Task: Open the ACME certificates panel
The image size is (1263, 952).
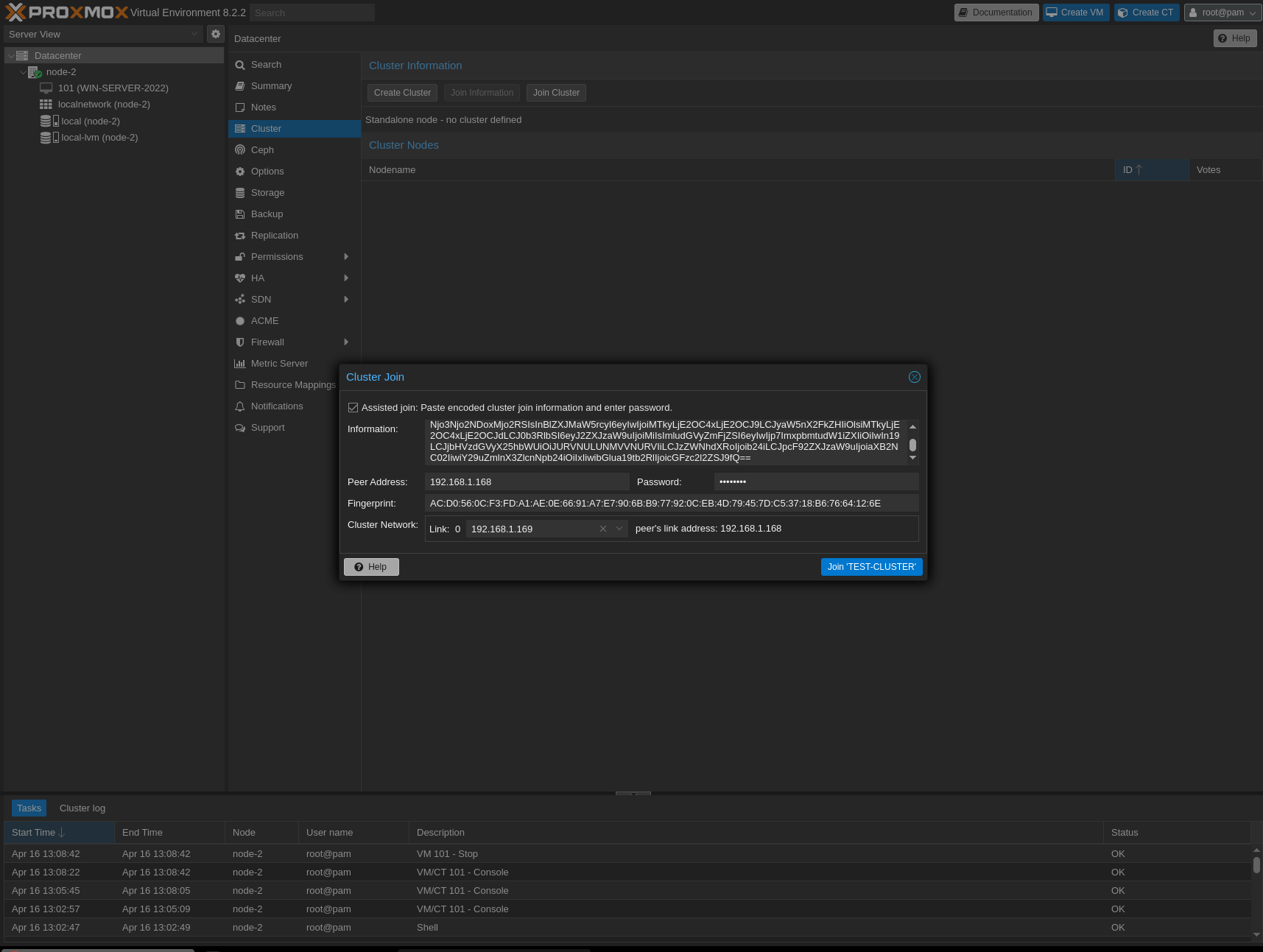Action: 265,320
